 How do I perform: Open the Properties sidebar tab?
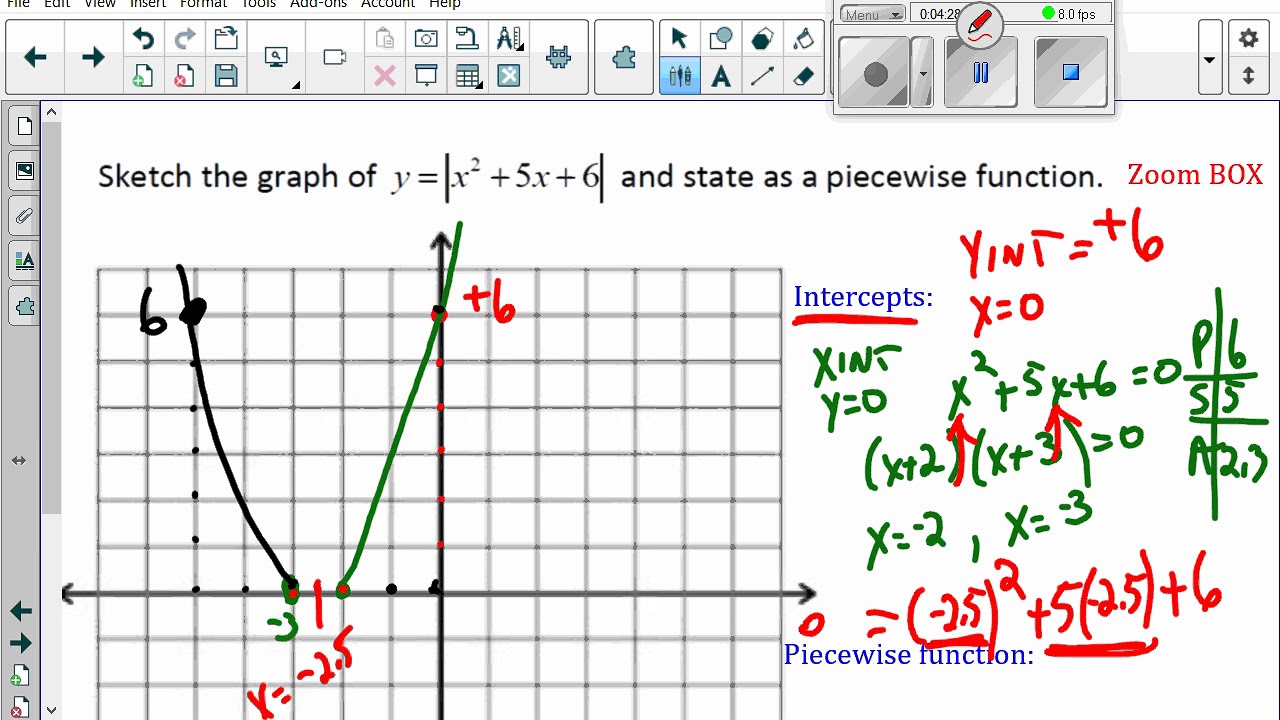(x=24, y=262)
